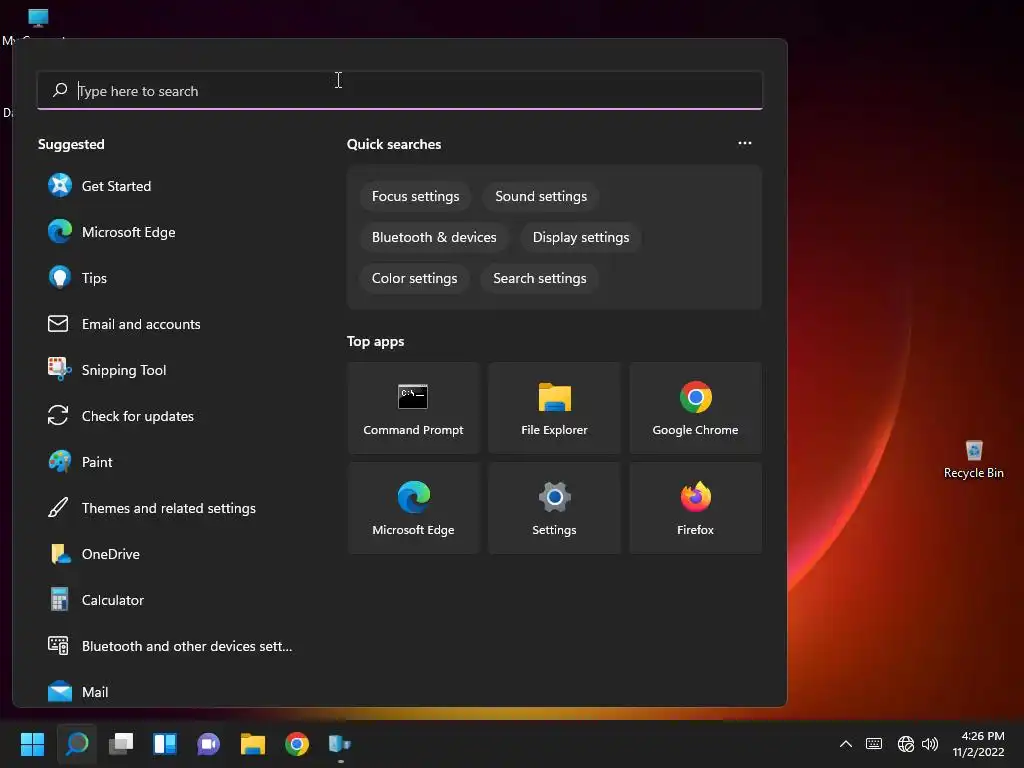Image resolution: width=1024 pixels, height=768 pixels.
Task: Open the Chat taskbar icon
Action: [208, 744]
